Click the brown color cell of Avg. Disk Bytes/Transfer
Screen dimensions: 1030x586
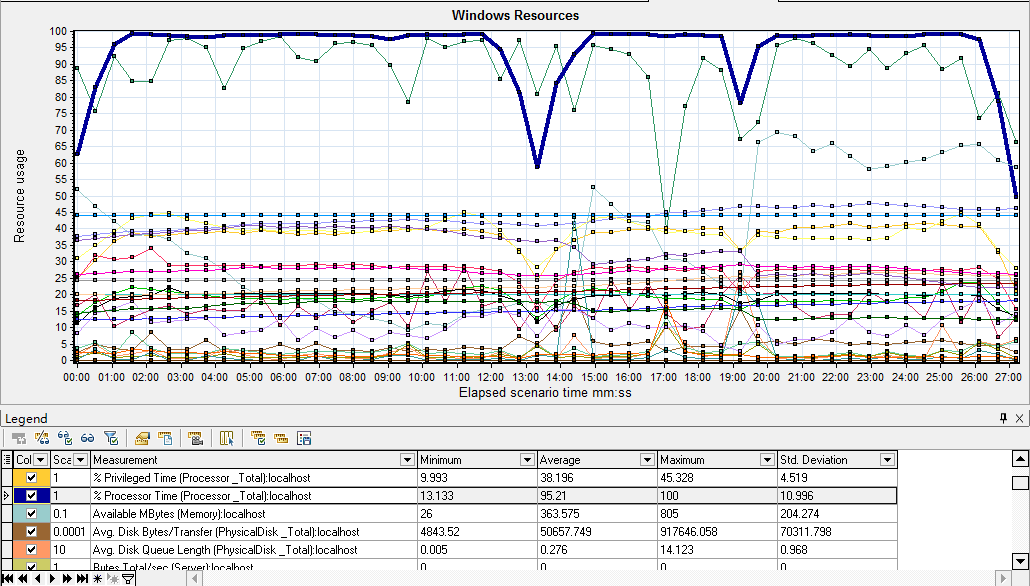pyautogui.click(x=31, y=531)
